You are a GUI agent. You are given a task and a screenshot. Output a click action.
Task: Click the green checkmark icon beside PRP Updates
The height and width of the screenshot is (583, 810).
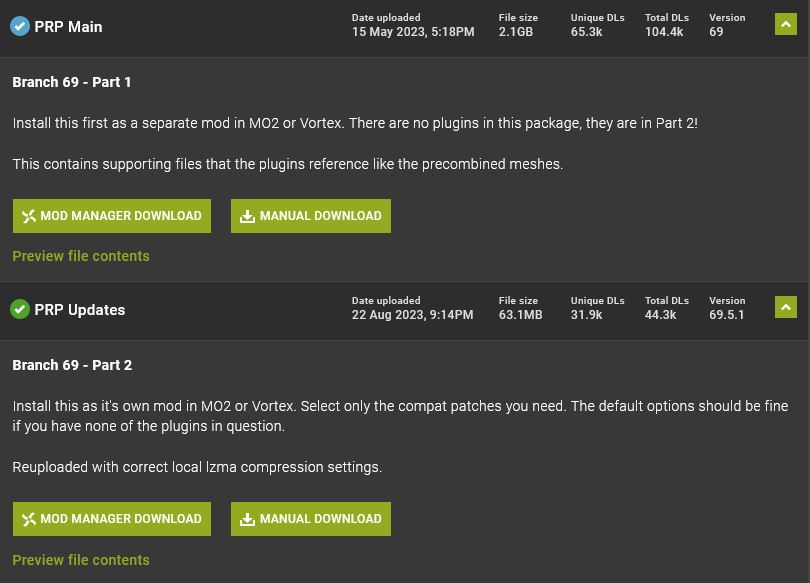20,310
